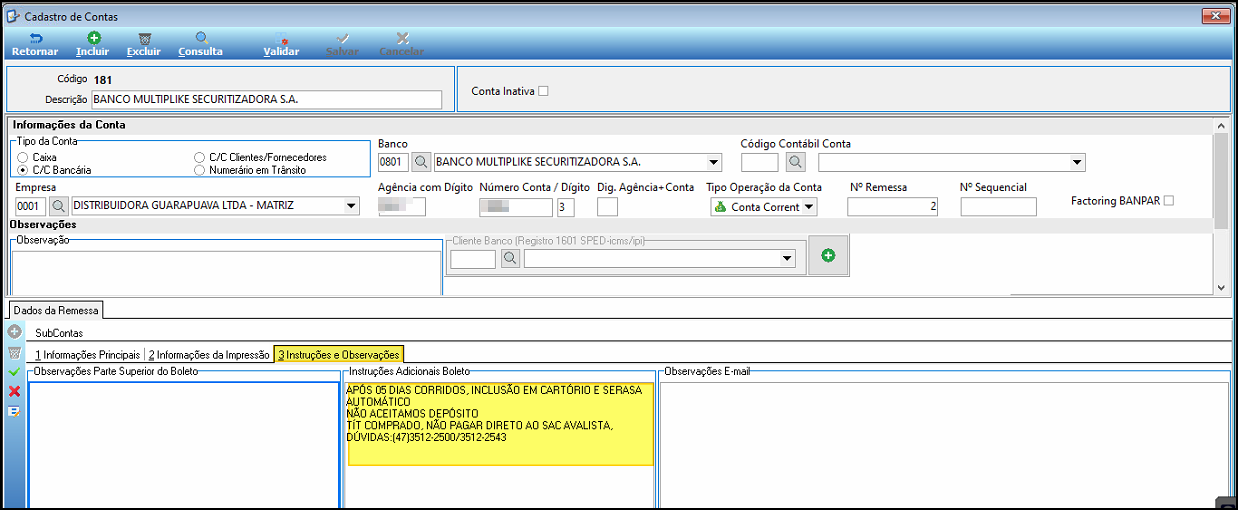
Task: Click search magnifier beside Empresa code
Action: 59,206
